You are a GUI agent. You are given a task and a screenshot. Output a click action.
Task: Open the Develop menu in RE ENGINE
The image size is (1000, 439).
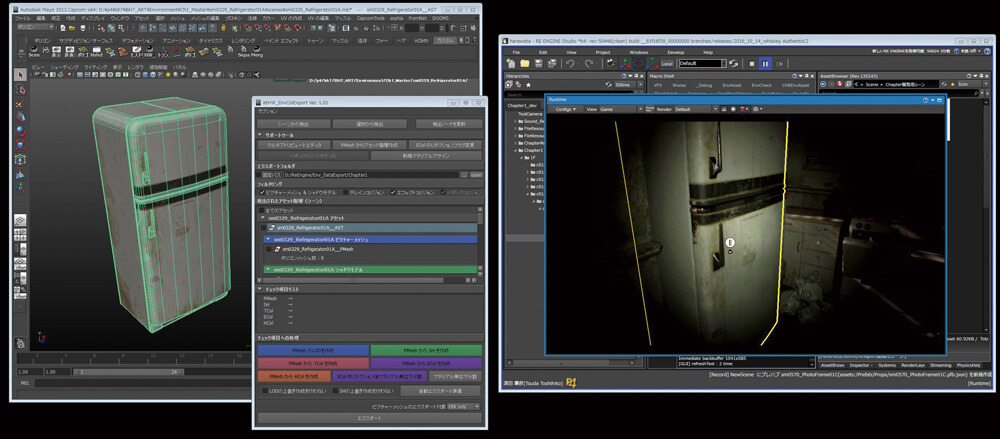[675, 52]
